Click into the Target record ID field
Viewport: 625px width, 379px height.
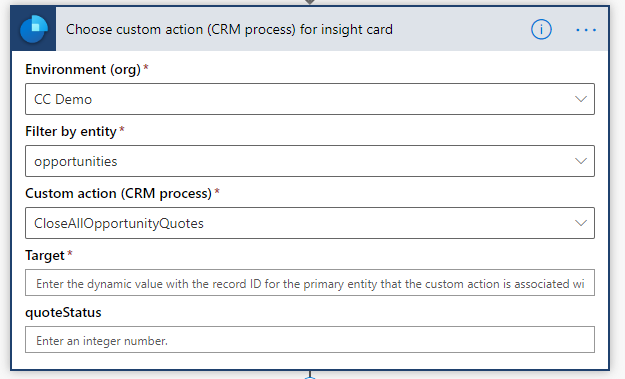[310, 283]
